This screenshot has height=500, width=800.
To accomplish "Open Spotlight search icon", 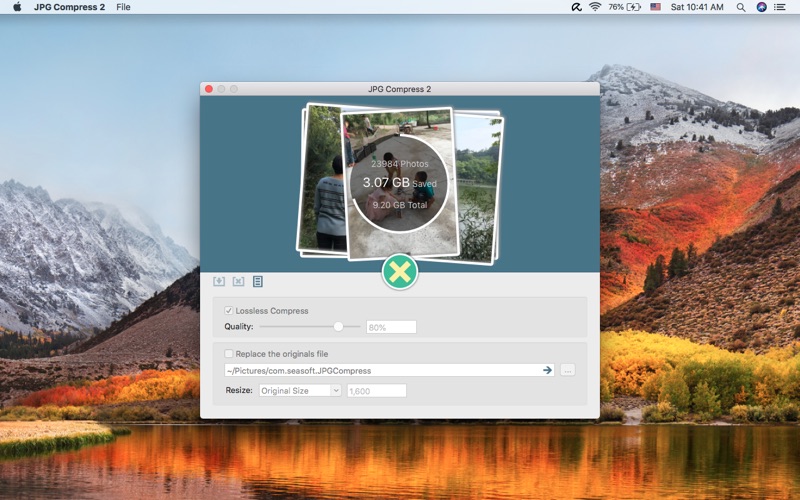I will click(x=741, y=7).
